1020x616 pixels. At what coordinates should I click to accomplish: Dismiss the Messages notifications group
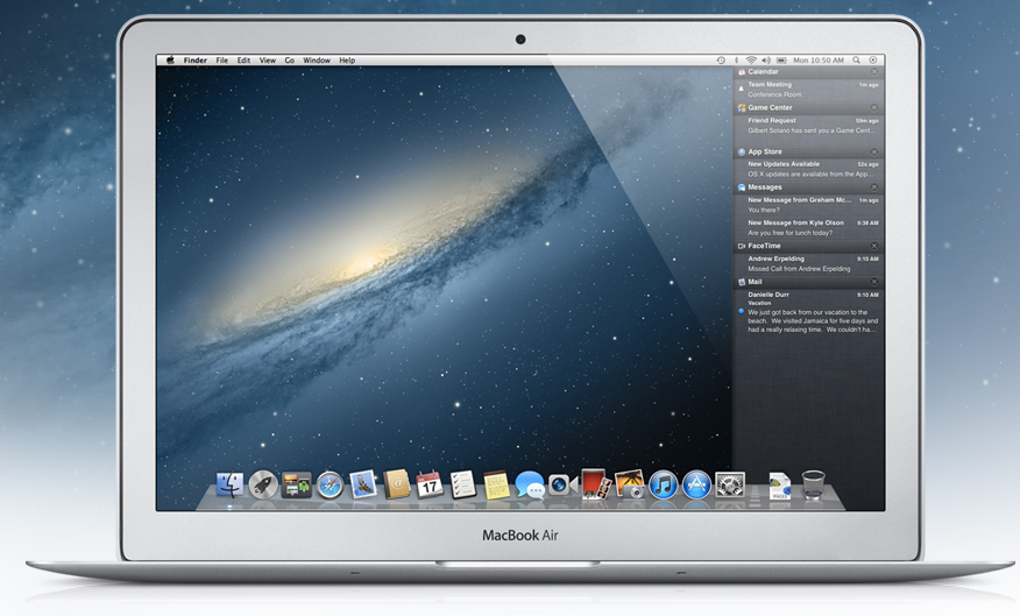tap(874, 187)
